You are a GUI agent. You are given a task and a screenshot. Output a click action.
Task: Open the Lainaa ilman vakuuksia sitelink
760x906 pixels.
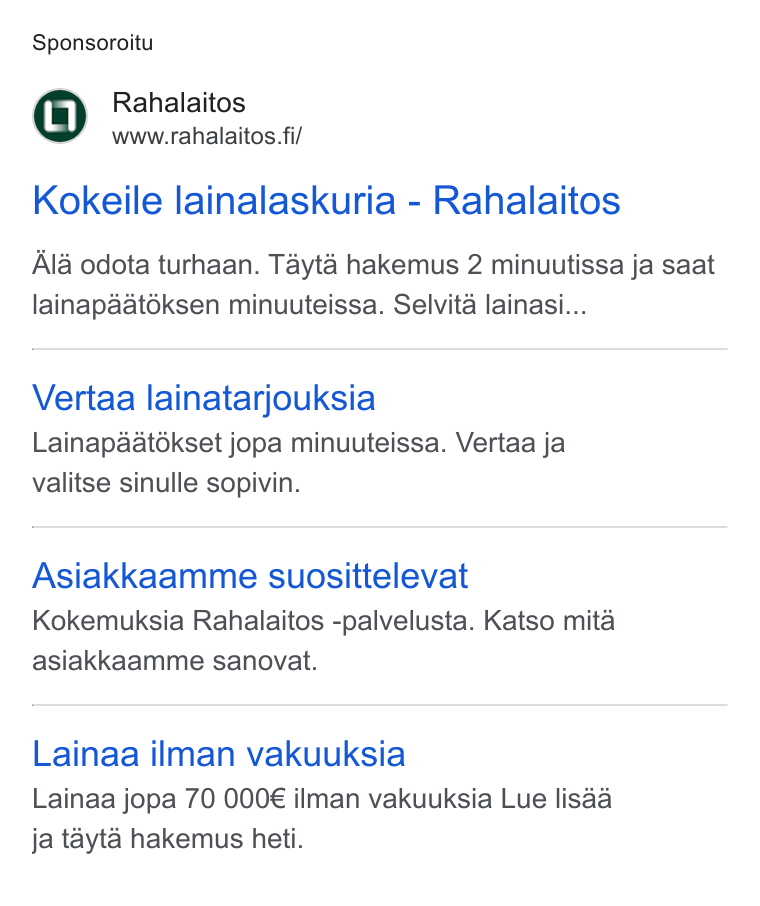pos(218,754)
